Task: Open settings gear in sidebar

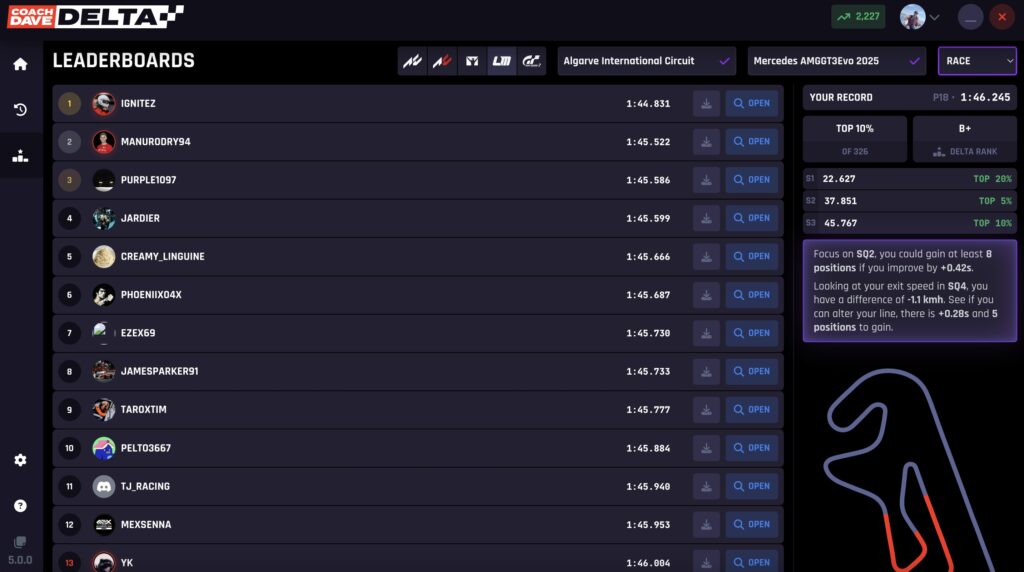Action: pos(20,460)
